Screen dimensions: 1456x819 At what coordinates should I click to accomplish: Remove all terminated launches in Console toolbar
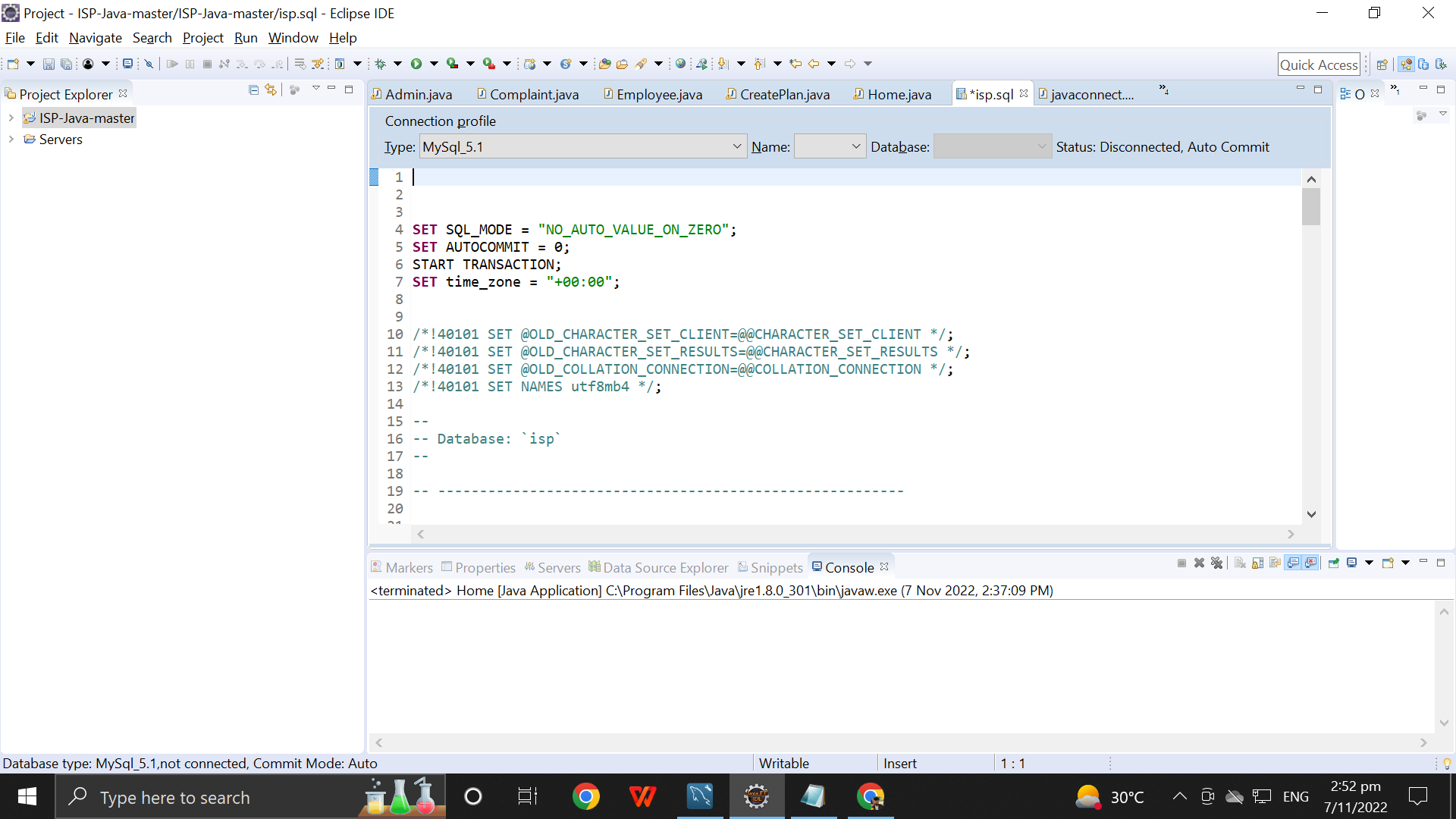1218,563
